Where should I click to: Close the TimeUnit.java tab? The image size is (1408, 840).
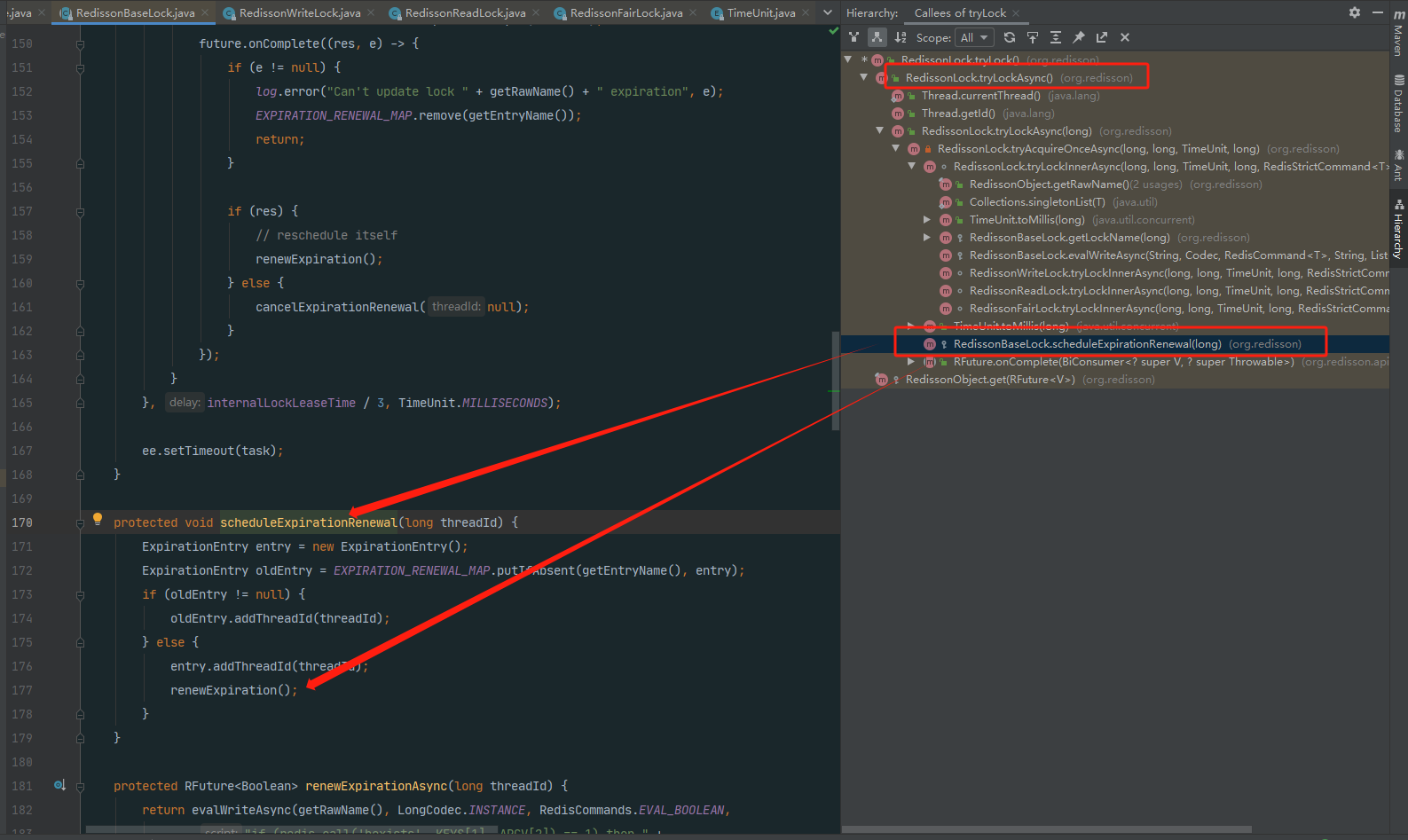click(x=806, y=12)
